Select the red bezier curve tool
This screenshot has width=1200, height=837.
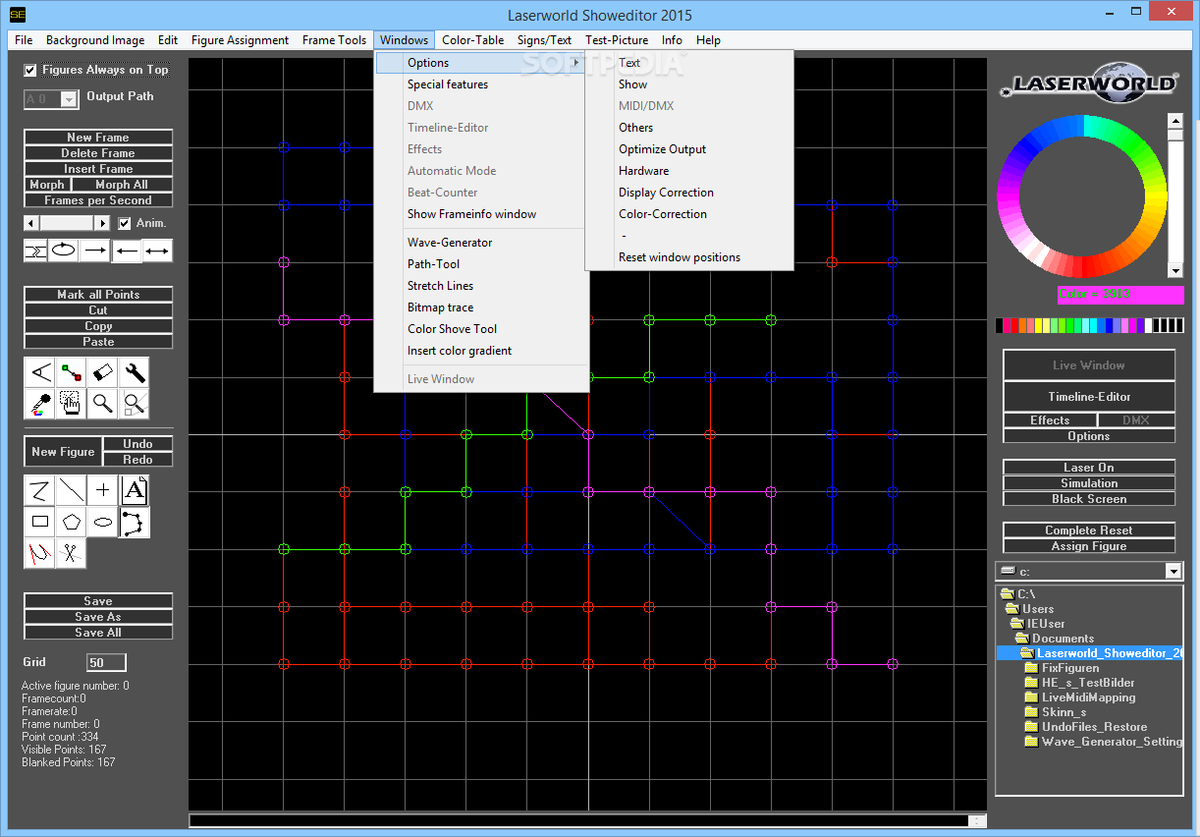coord(39,553)
